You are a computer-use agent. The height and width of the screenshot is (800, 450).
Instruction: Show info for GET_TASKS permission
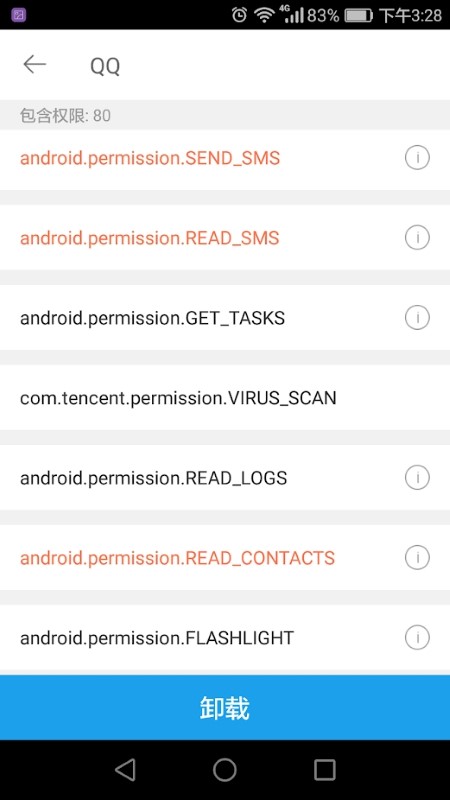(x=417, y=318)
